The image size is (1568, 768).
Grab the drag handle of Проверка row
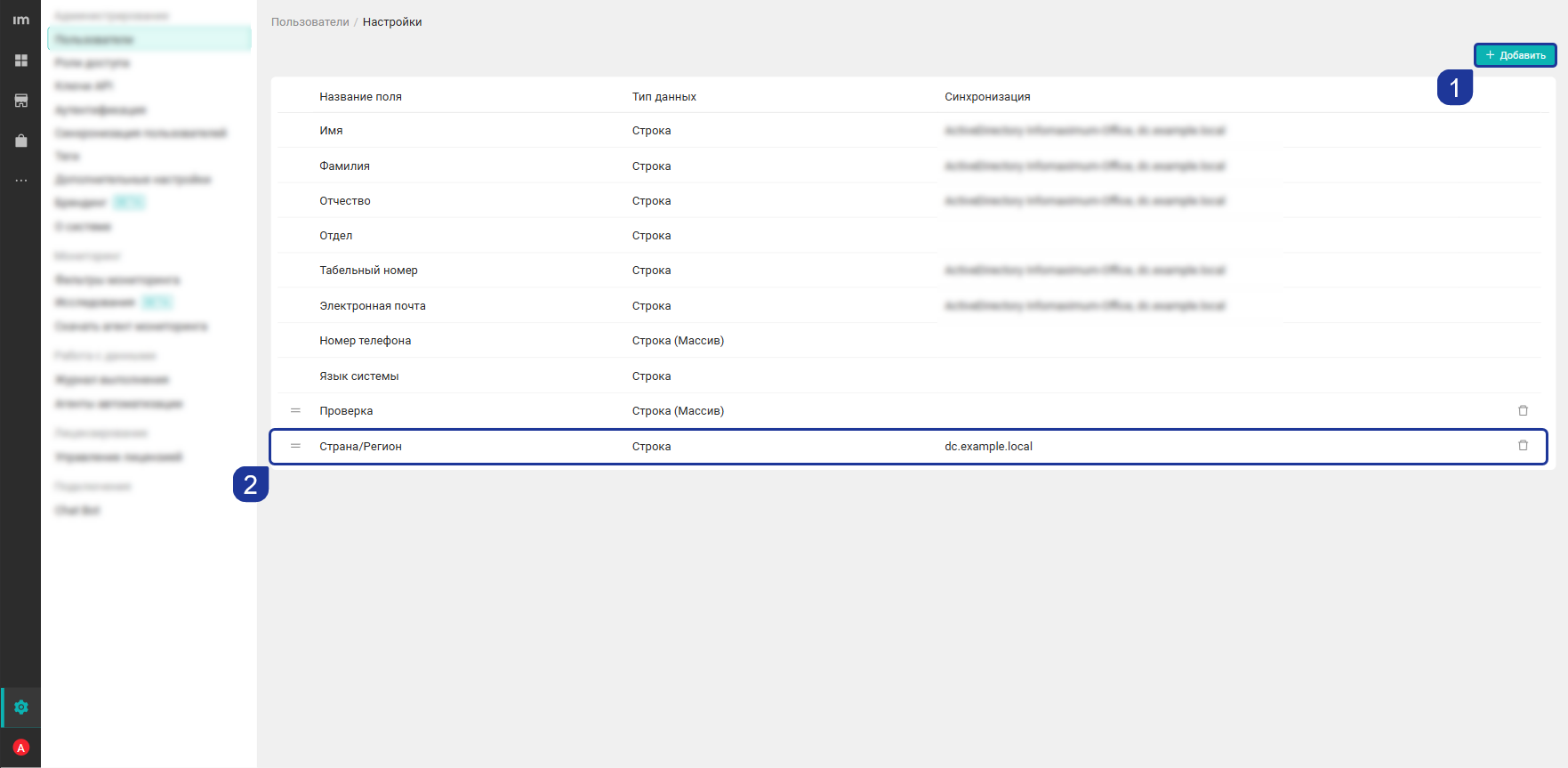click(295, 410)
